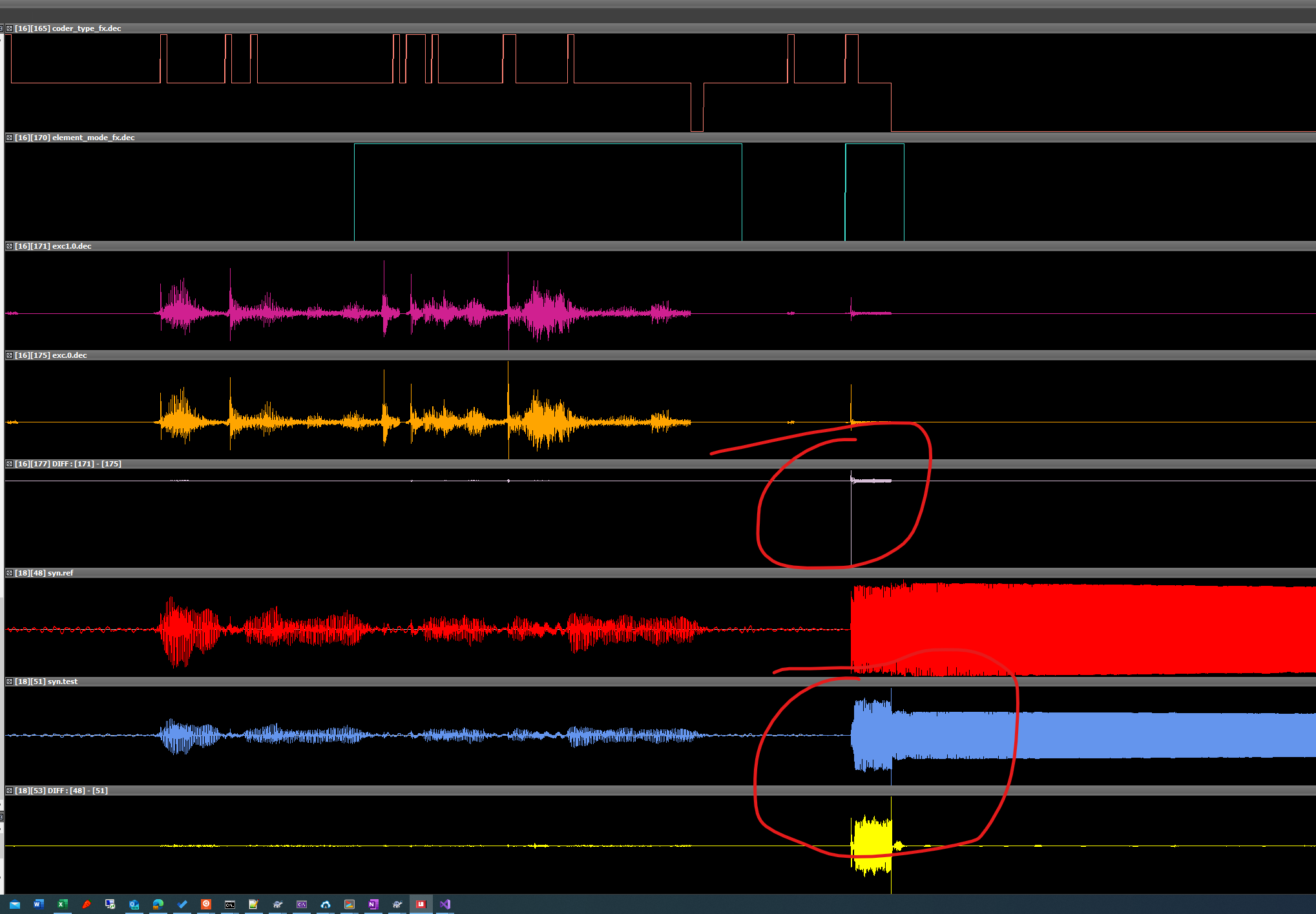Click the coder_type_fx.dec track header icon
The image size is (1316, 914).
pyautogui.click(x=9, y=28)
